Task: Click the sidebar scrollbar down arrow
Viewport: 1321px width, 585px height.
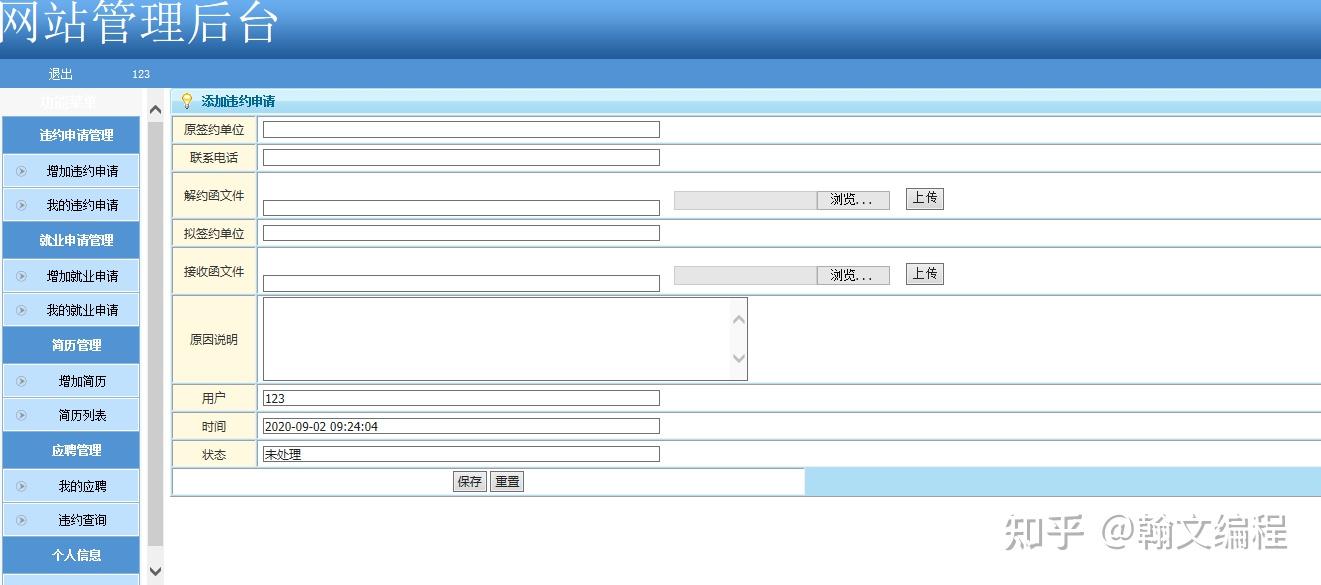Action: coord(155,572)
